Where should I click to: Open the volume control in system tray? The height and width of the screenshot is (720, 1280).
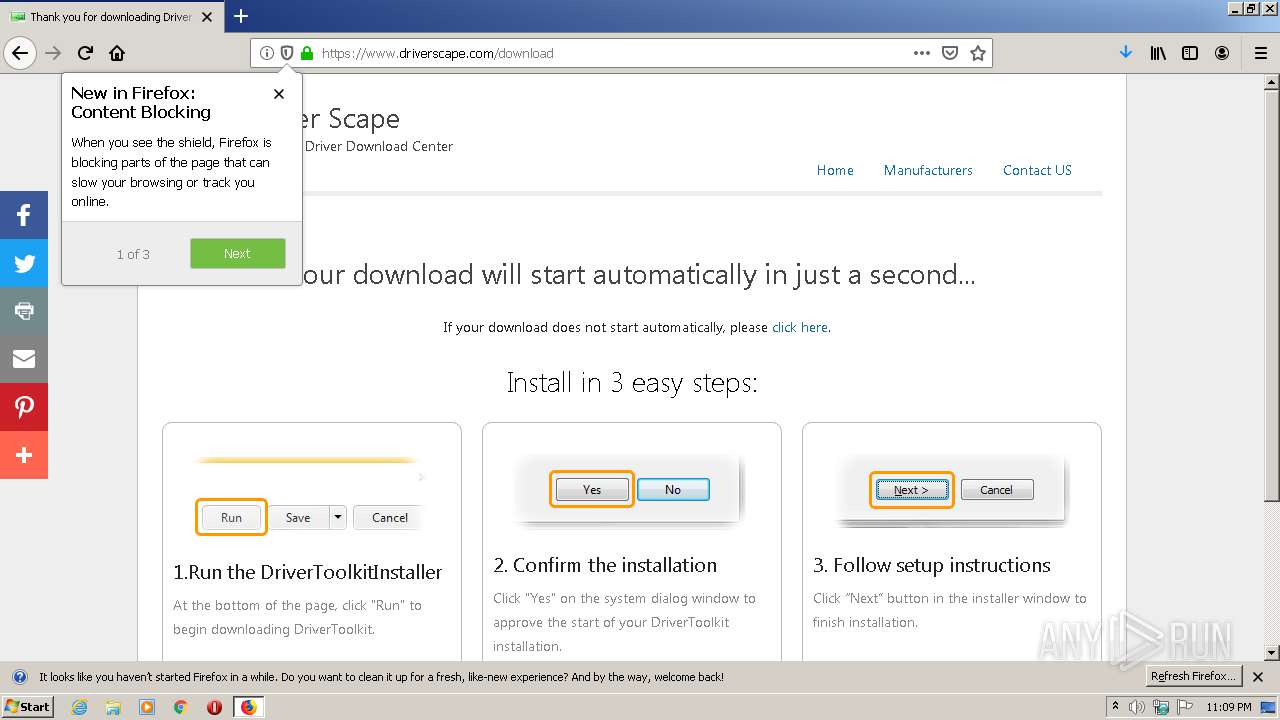tap(1137, 707)
